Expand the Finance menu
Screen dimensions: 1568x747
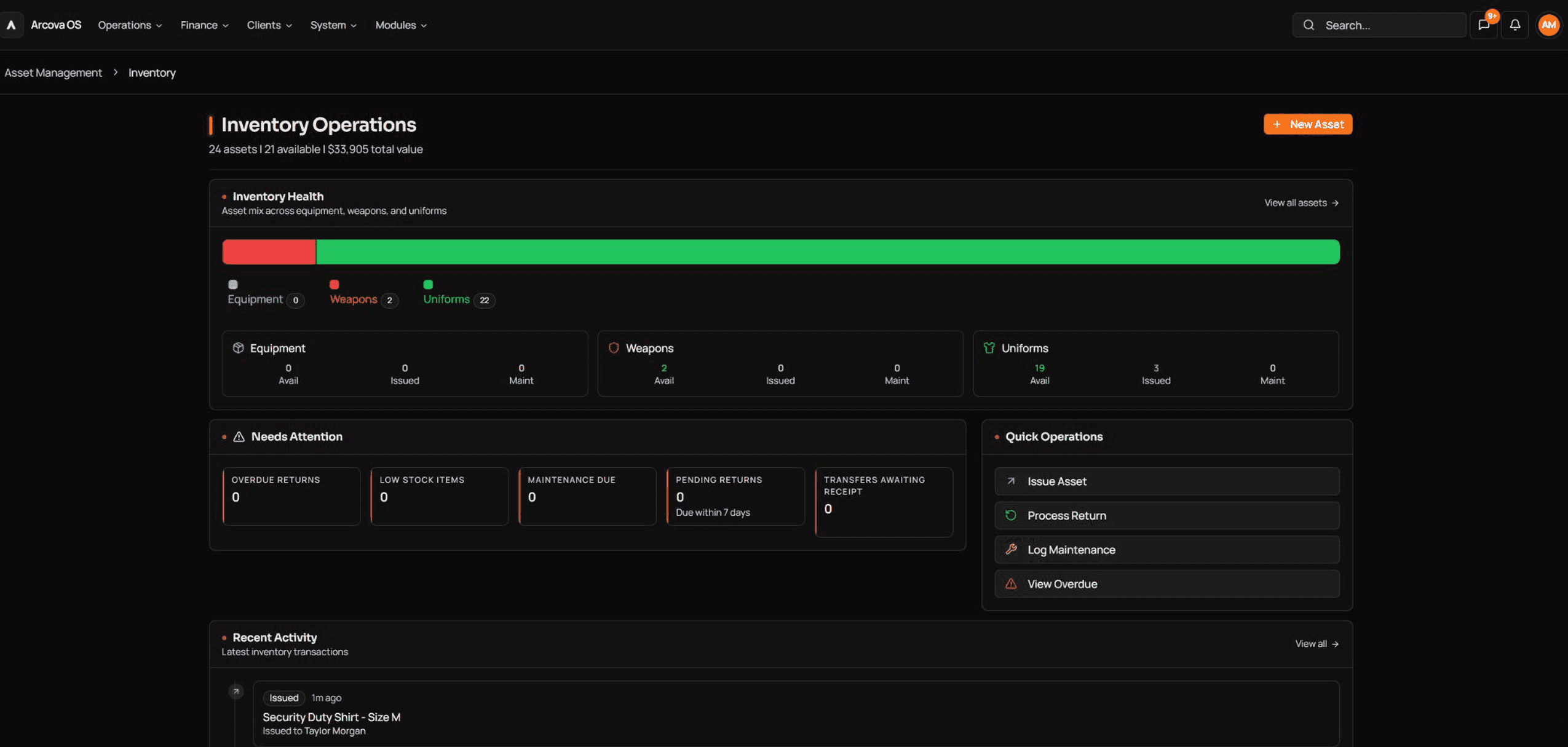point(204,25)
